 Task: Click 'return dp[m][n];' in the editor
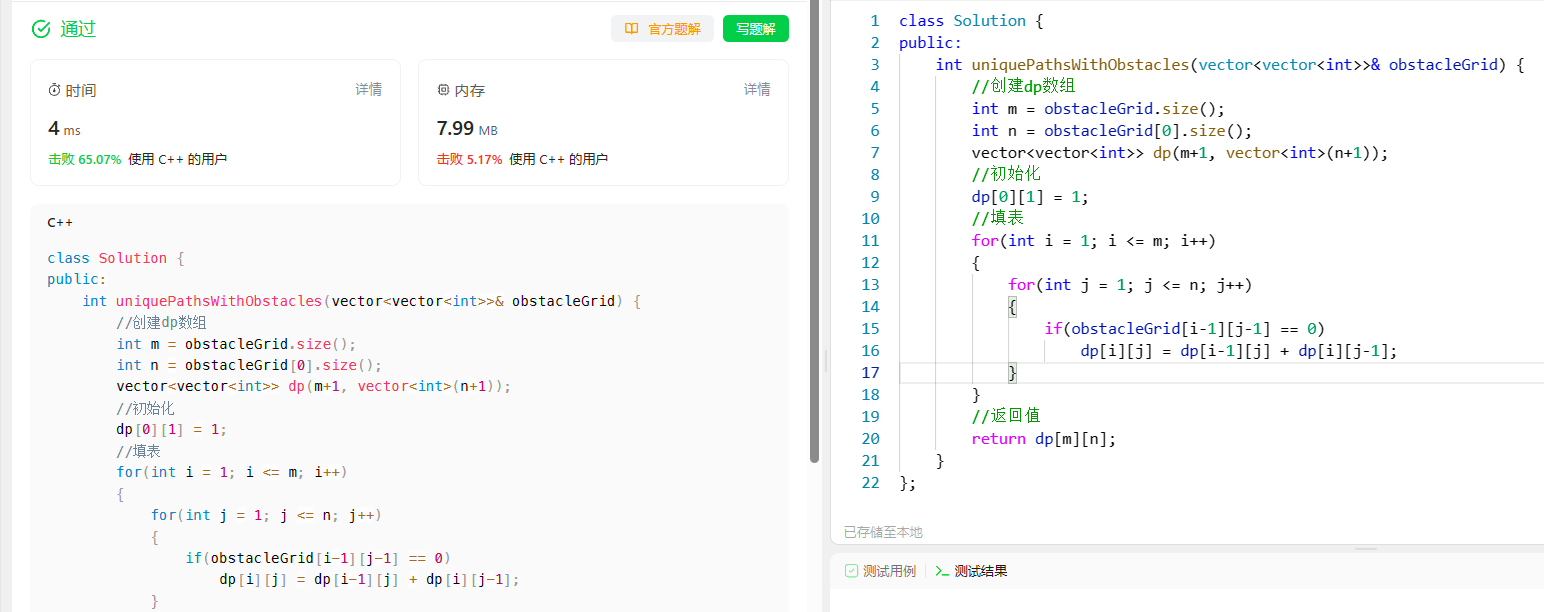point(1044,439)
